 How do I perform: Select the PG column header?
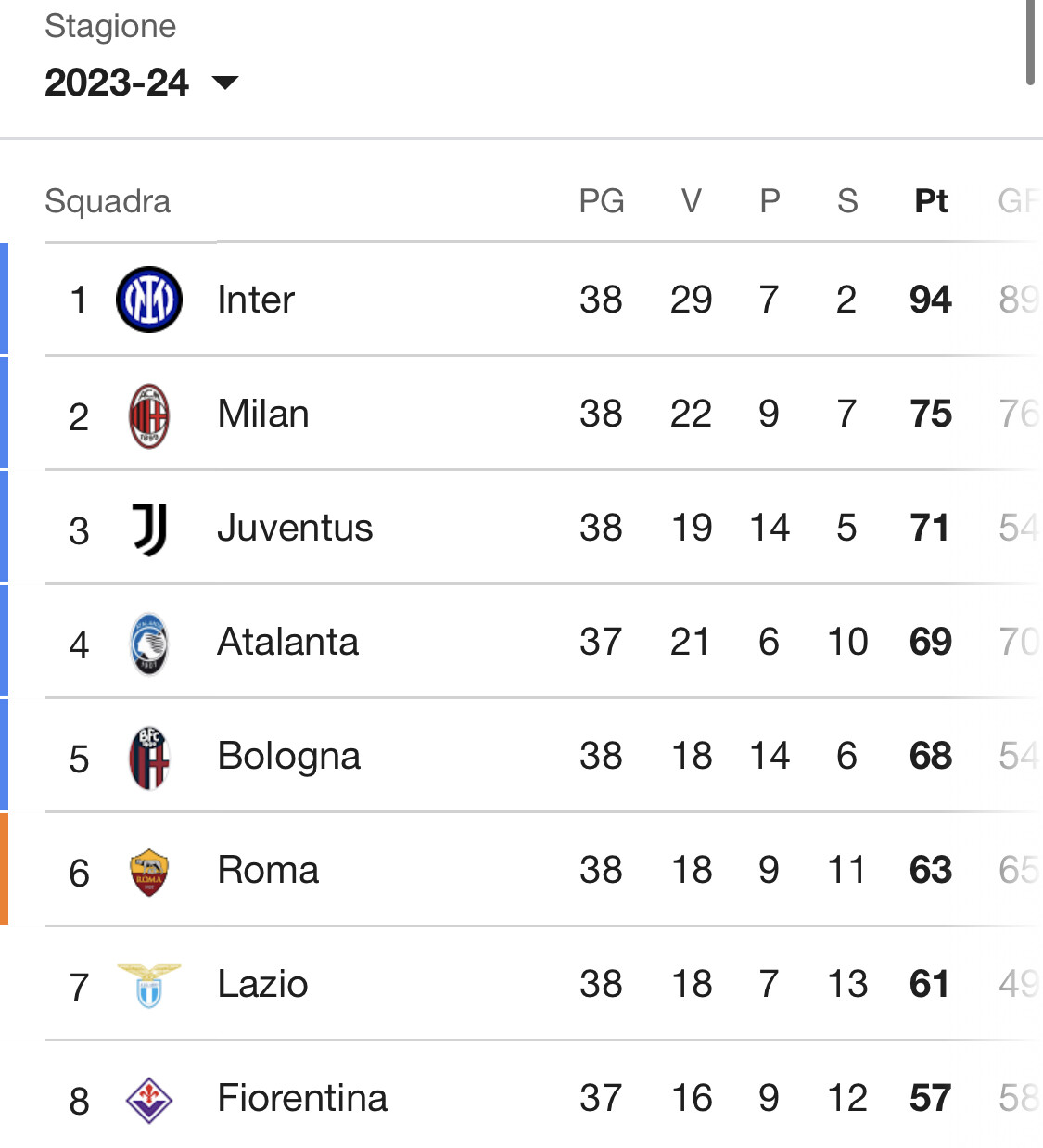point(602,201)
